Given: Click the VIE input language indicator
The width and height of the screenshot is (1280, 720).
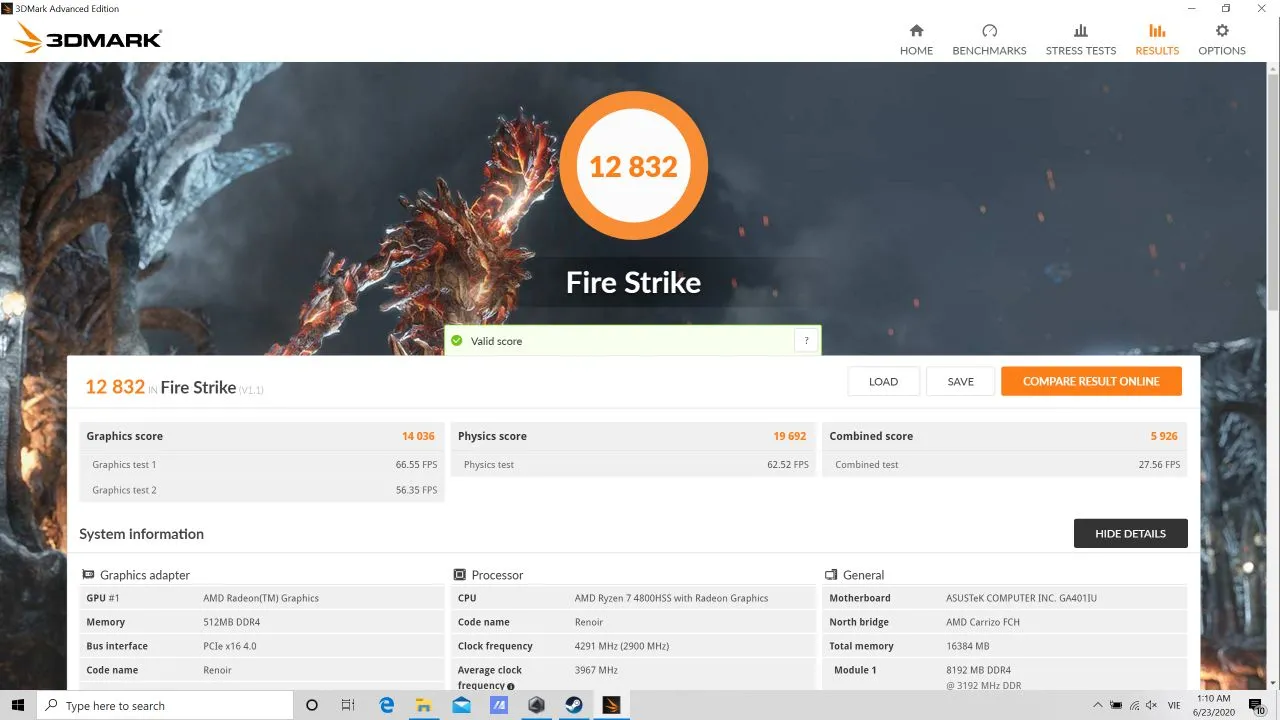Looking at the screenshot, I should [x=1175, y=705].
